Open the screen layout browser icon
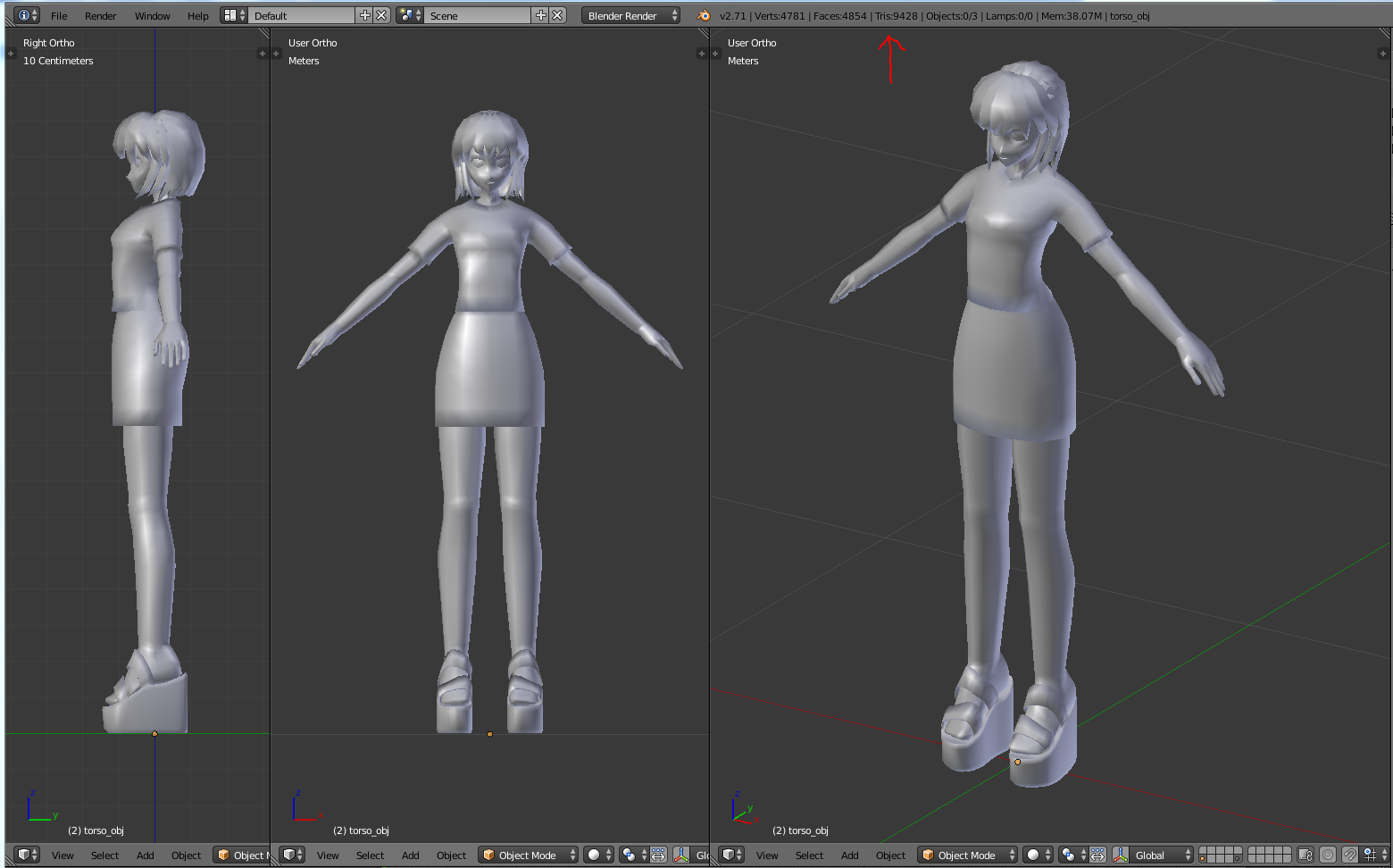The width and height of the screenshot is (1393, 868). coord(234,15)
